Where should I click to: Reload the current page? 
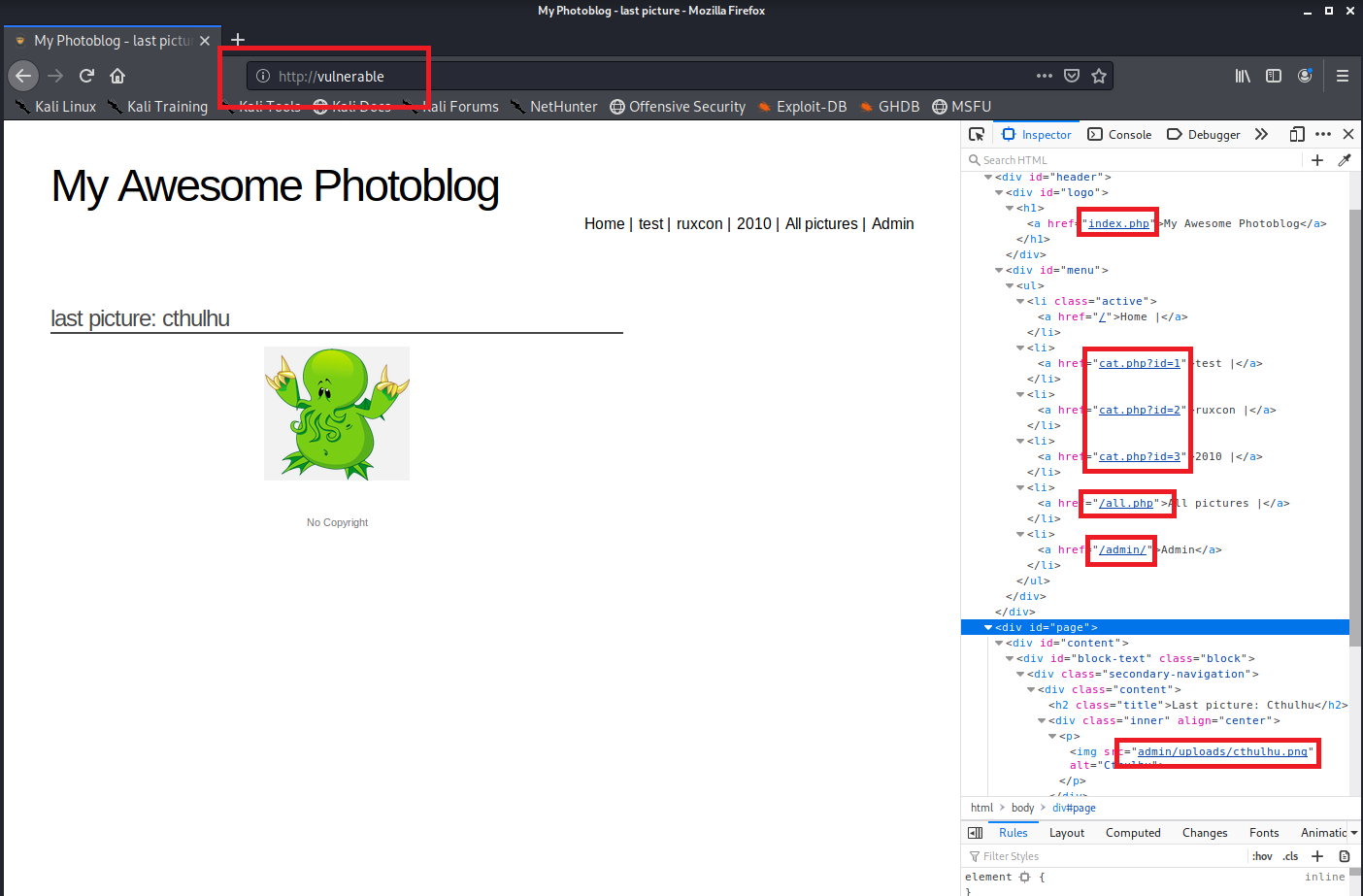click(x=86, y=76)
